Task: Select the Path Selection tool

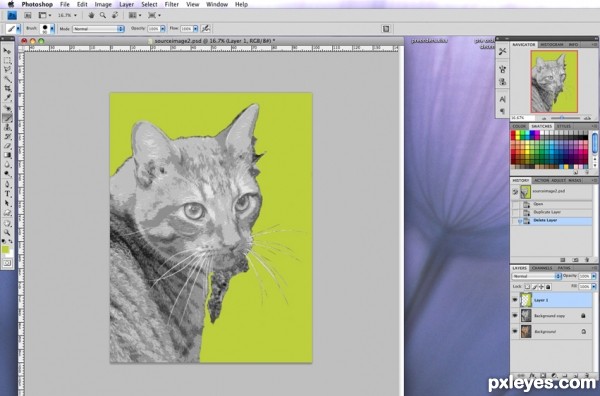Action: tap(7, 203)
